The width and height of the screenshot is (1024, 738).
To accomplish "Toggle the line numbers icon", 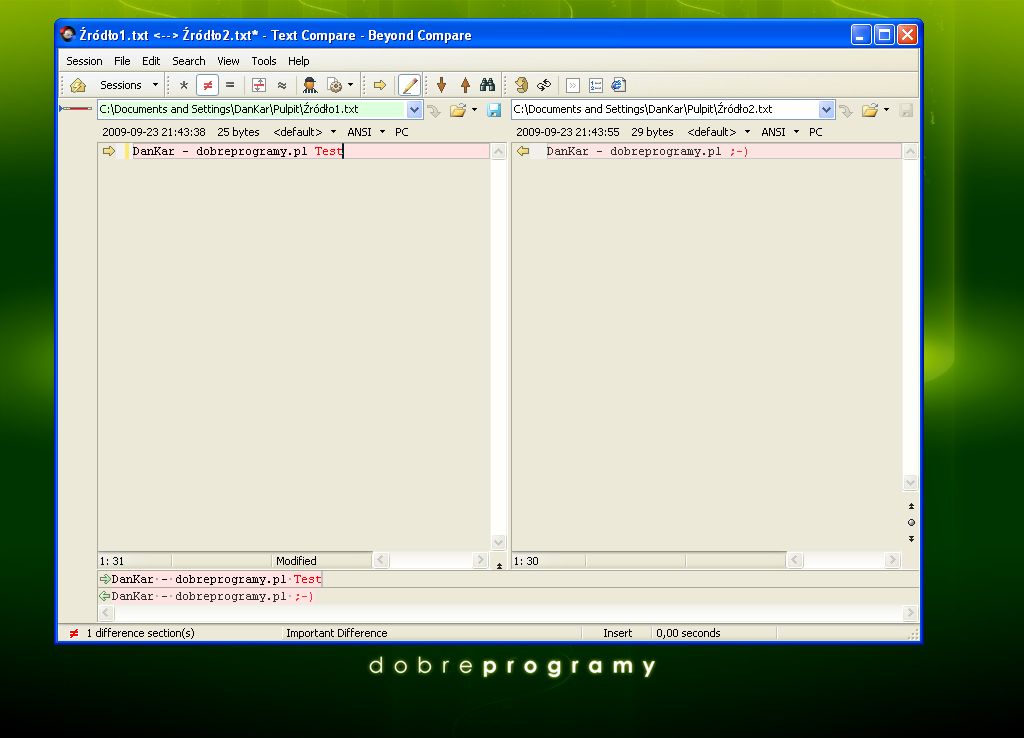I will (x=596, y=86).
